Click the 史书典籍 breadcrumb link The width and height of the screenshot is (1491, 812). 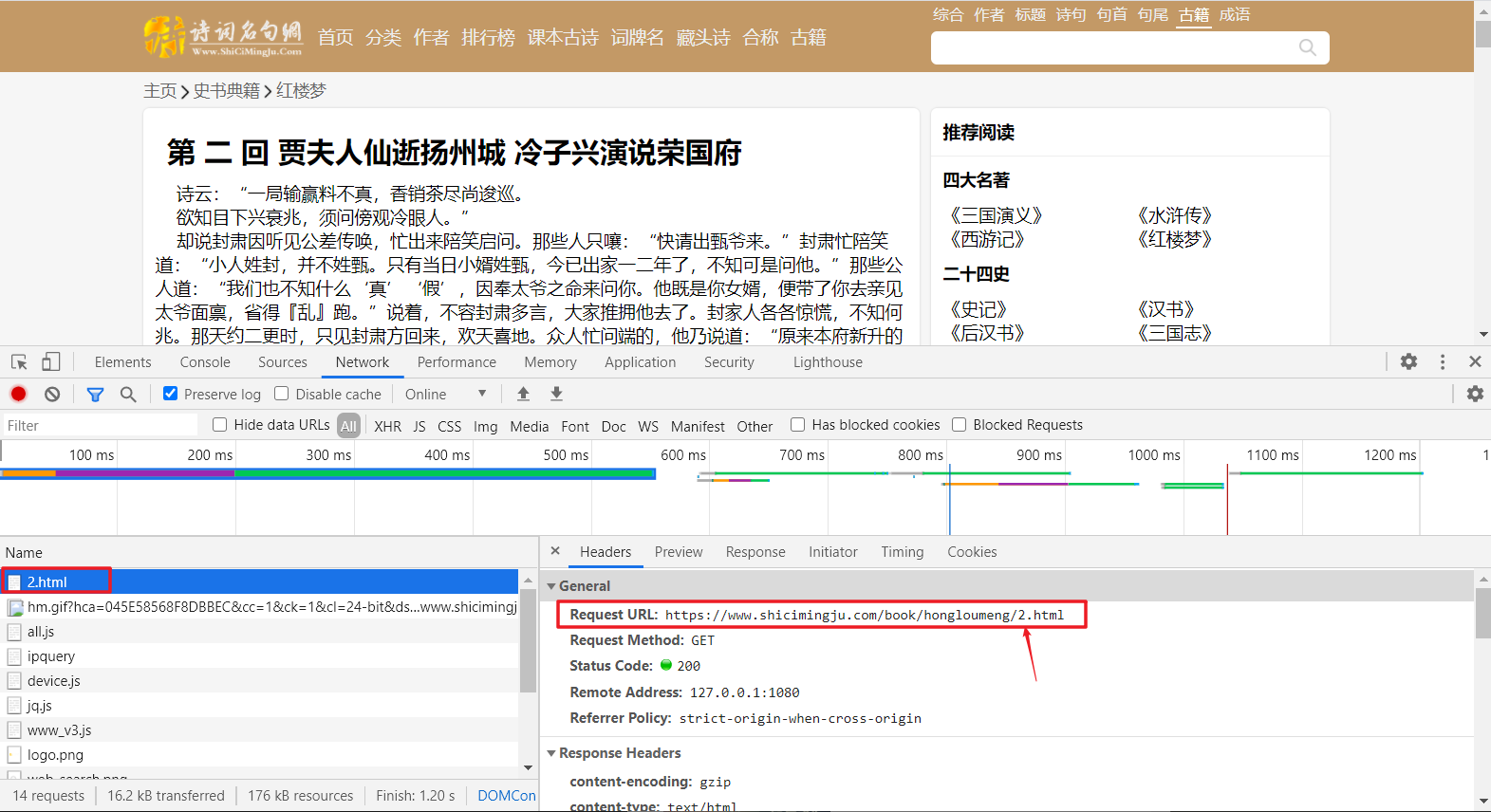tap(226, 90)
